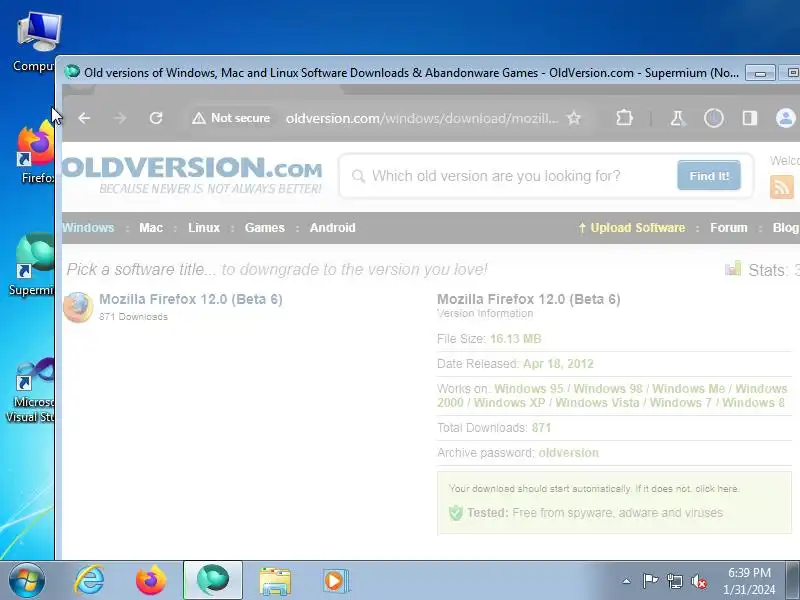Select the Supermium desktop shortcut

(x=33, y=265)
